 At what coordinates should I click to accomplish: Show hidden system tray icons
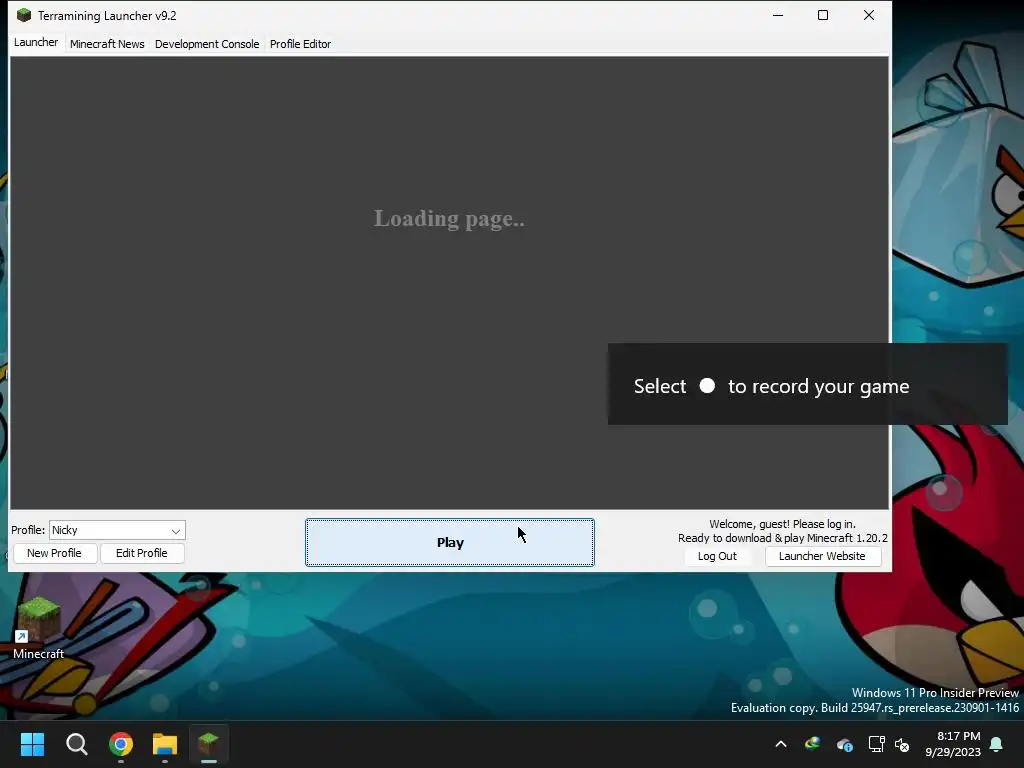pos(781,744)
